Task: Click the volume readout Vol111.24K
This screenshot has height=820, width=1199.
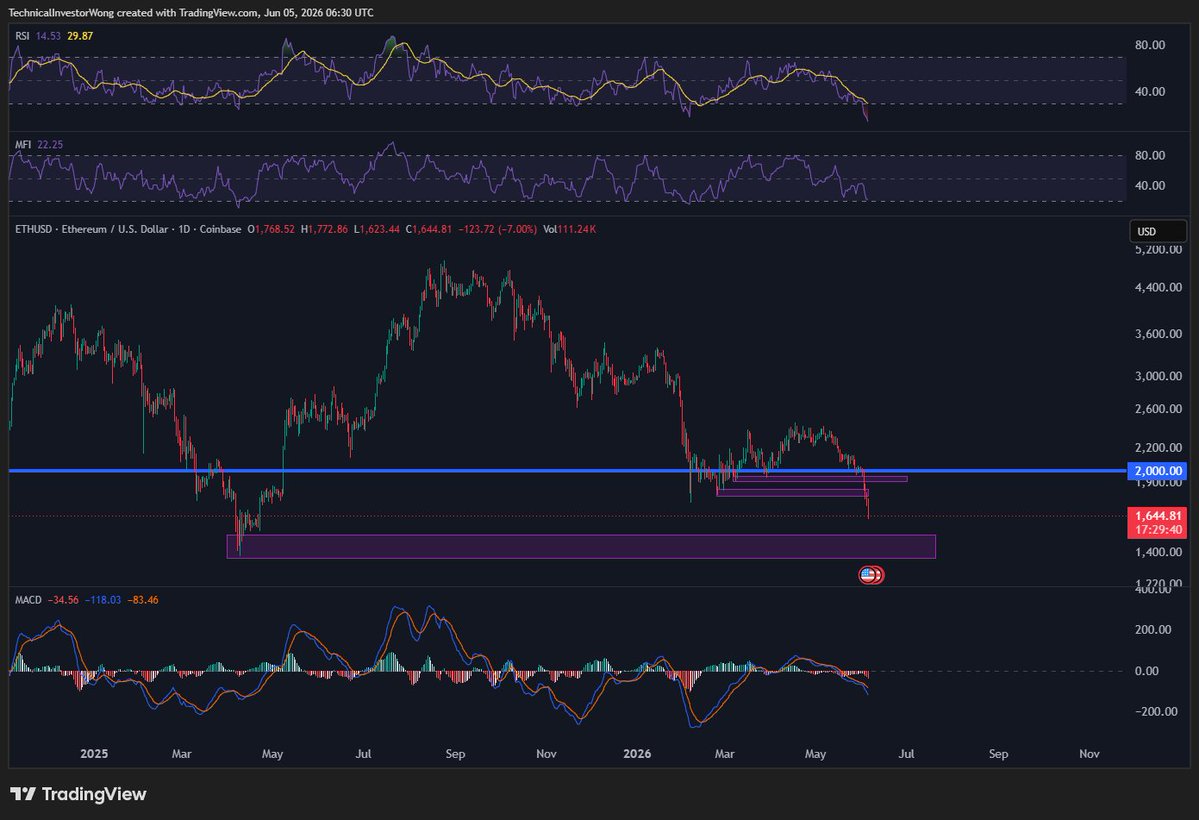Action: click(x=569, y=229)
